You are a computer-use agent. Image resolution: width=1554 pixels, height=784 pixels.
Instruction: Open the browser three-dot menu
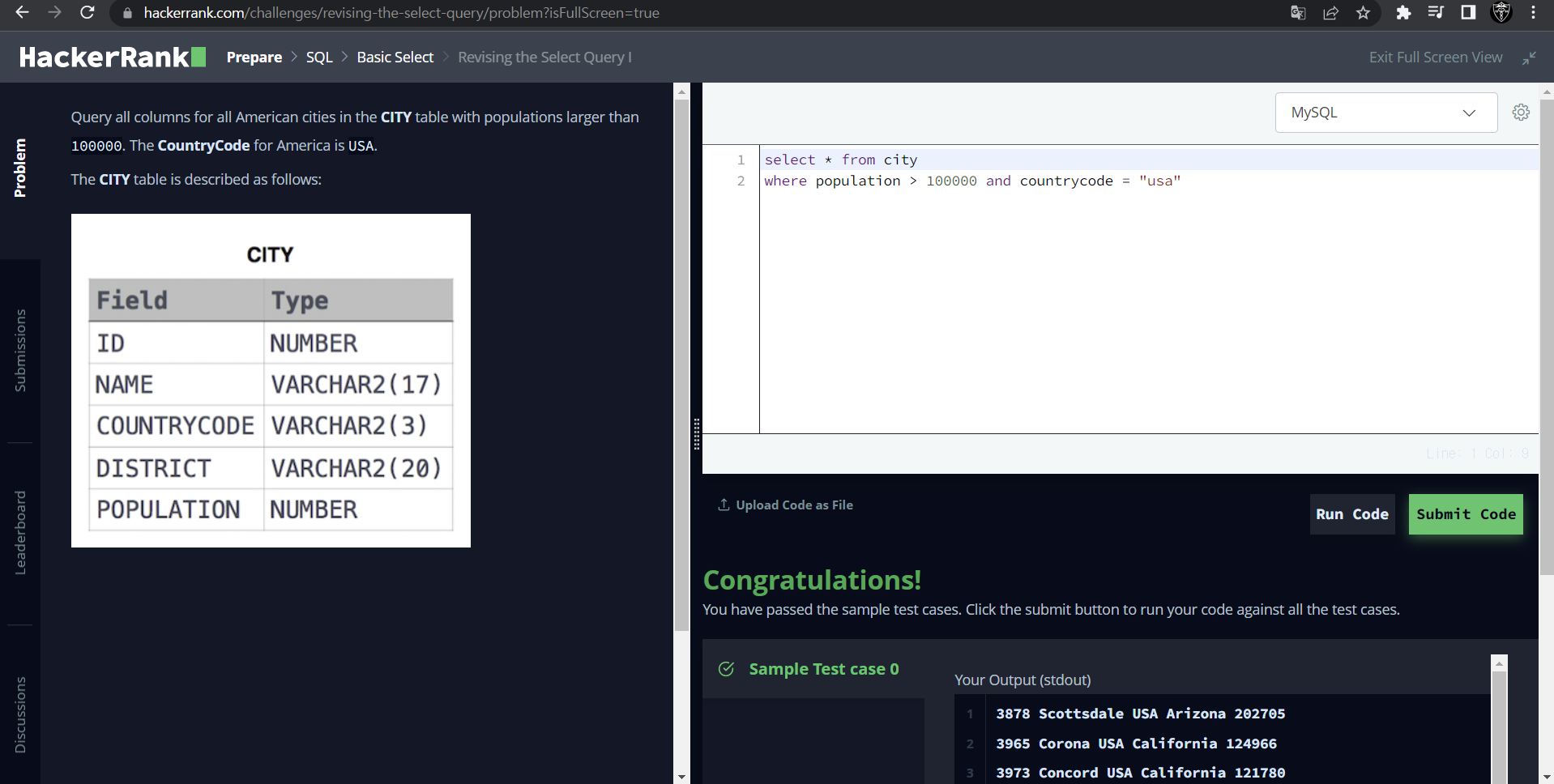point(1533,13)
